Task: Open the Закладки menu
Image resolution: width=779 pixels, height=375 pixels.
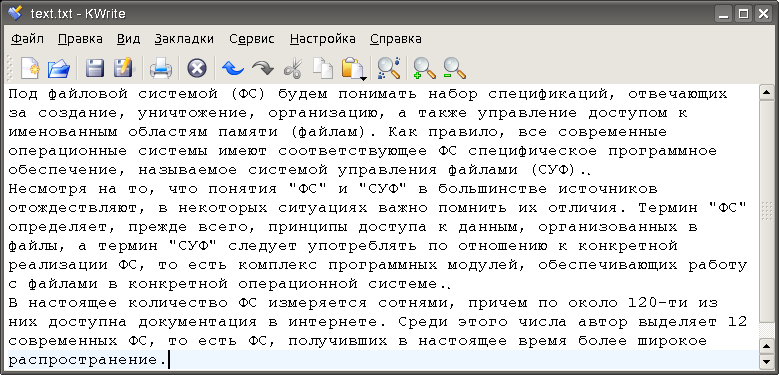Action: 184,39
